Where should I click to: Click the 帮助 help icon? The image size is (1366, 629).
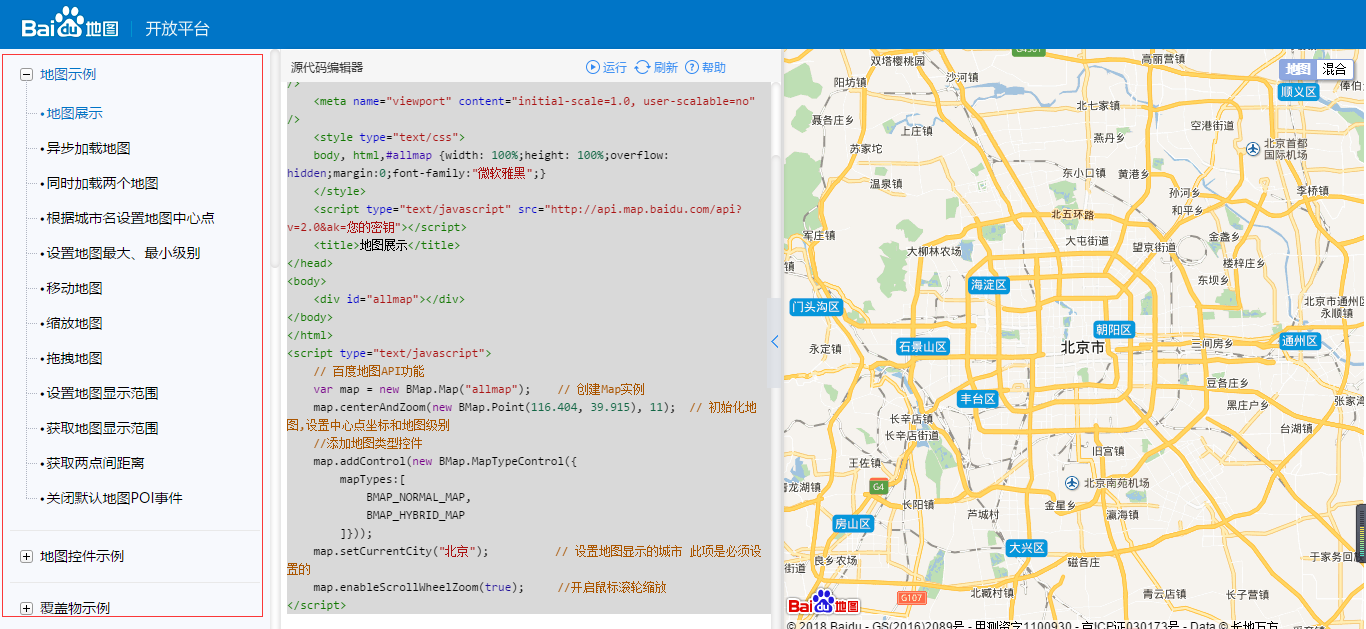coord(692,67)
